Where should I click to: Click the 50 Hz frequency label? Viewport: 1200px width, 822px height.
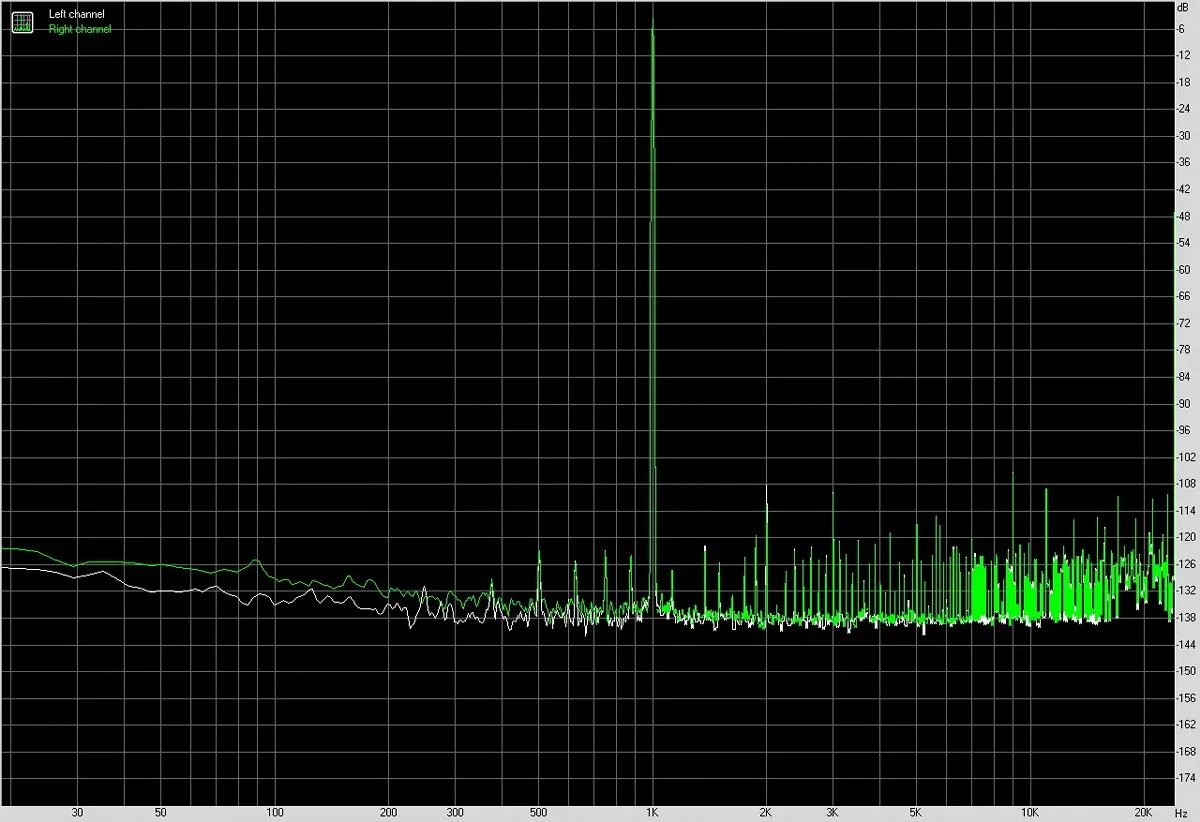click(161, 814)
